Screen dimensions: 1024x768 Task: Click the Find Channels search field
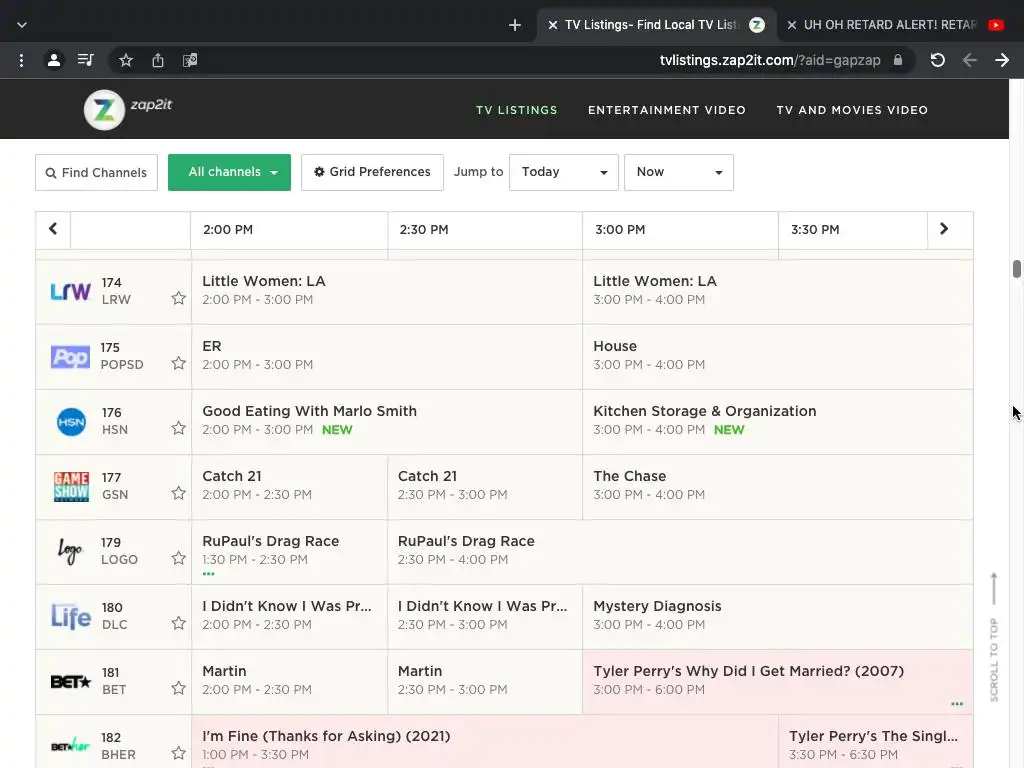[97, 172]
